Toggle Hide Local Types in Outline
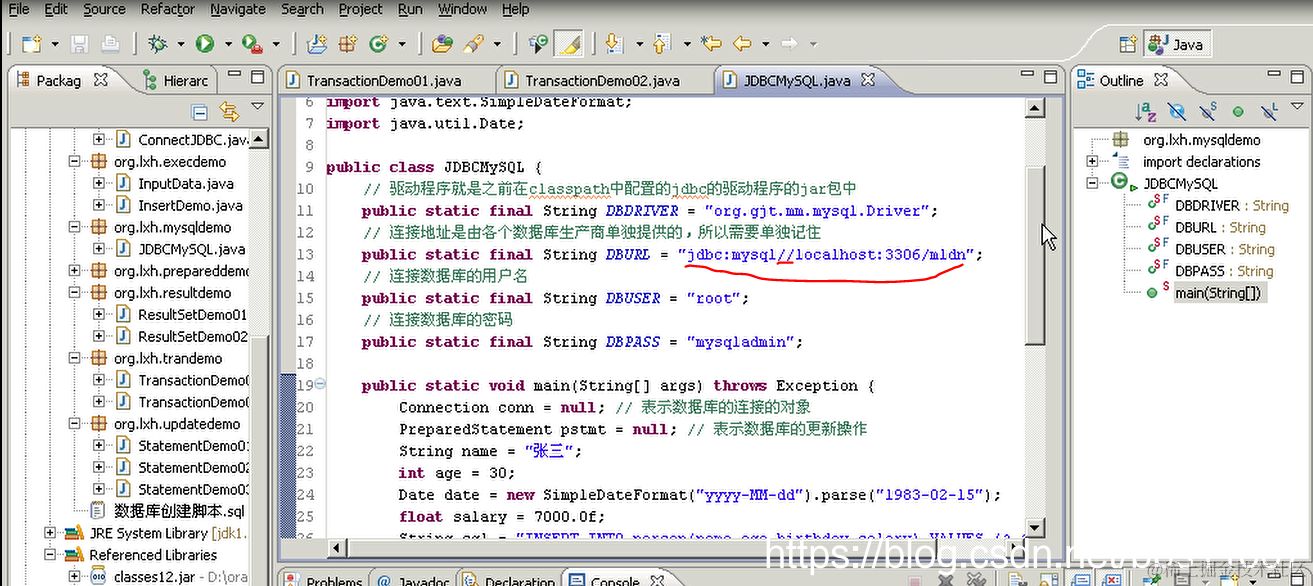1313x586 pixels. point(1269,112)
